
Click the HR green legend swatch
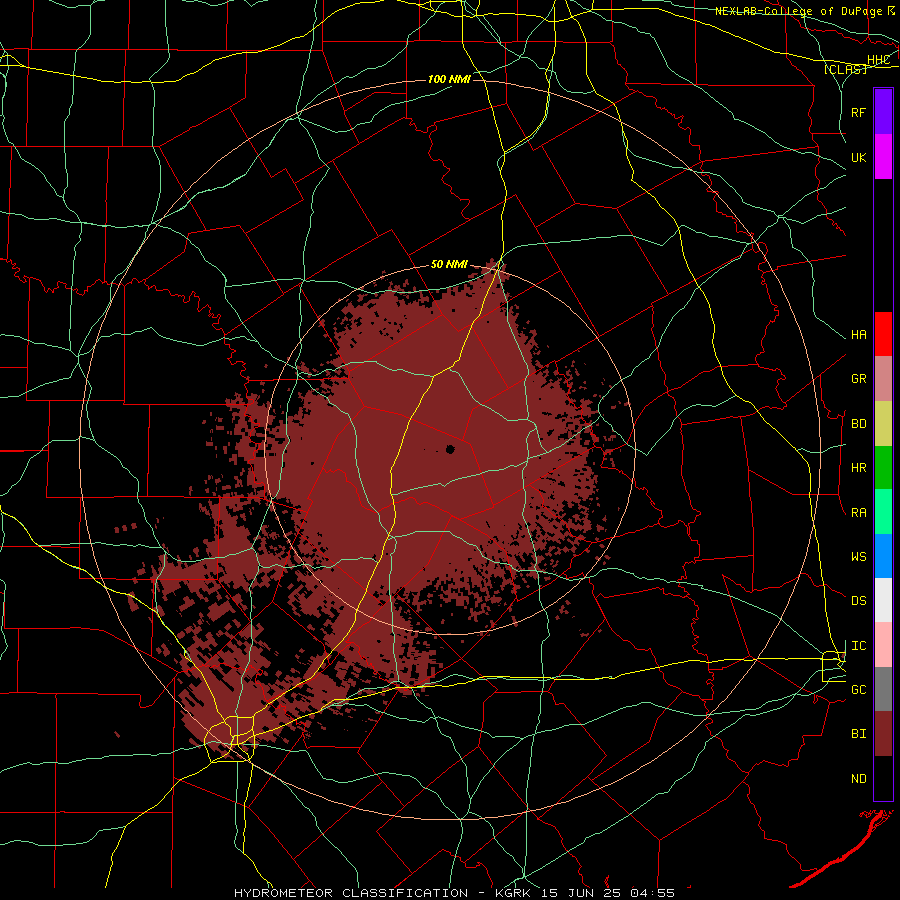[x=883, y=467]
